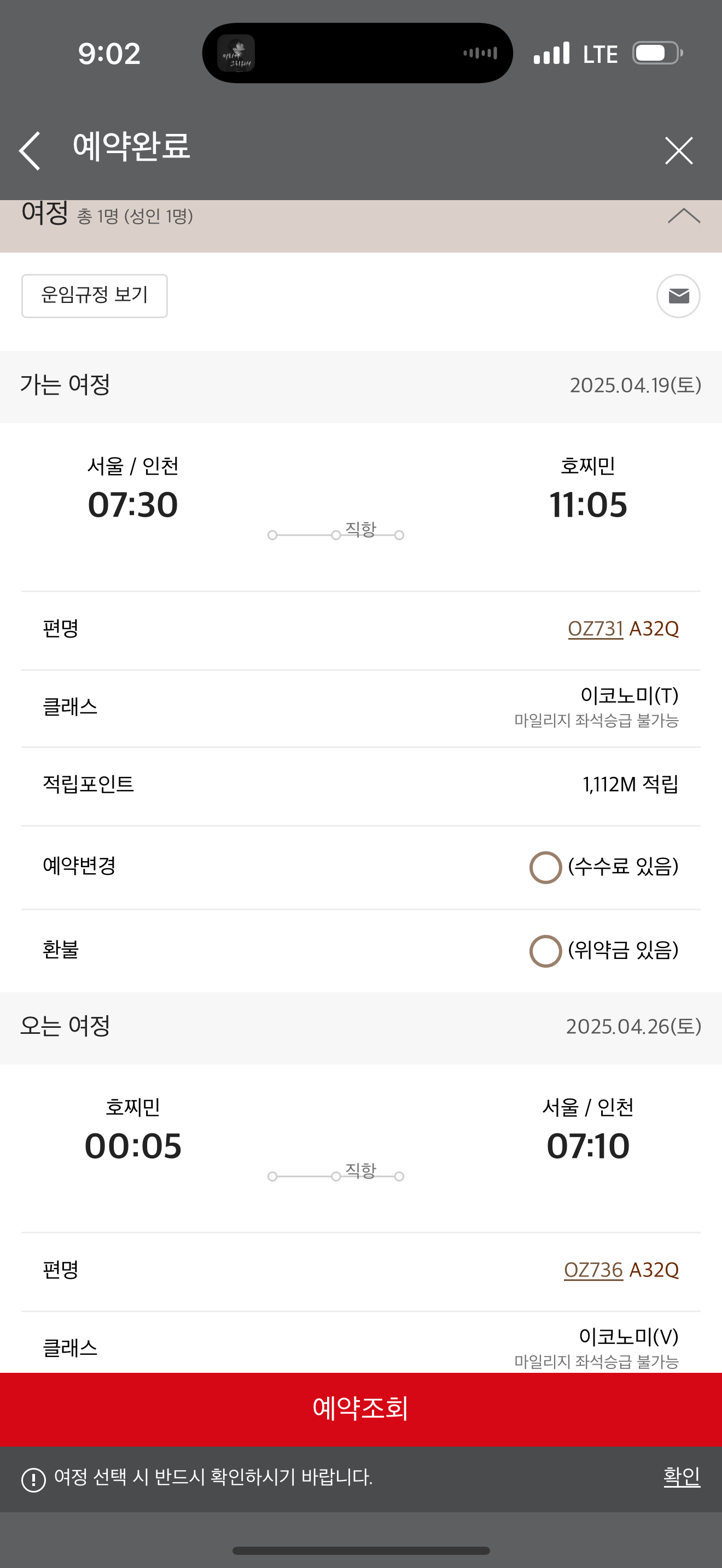Close the reservation complete screen
The image size is (722, 1568).
click(x=678, y=150)
